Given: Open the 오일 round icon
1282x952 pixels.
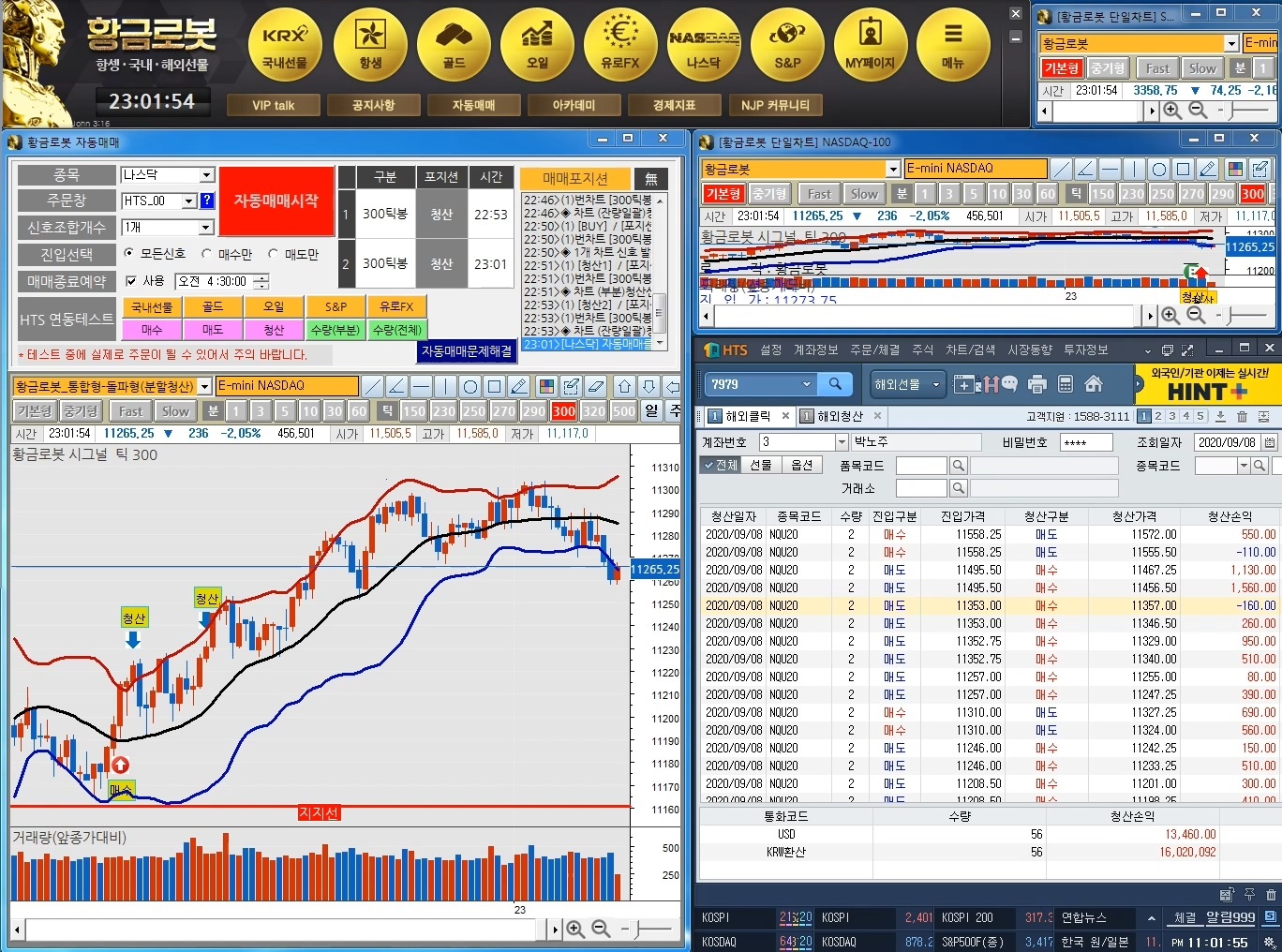Looking at the screenshot, I should pyautogui.click(x=537, y=44).
